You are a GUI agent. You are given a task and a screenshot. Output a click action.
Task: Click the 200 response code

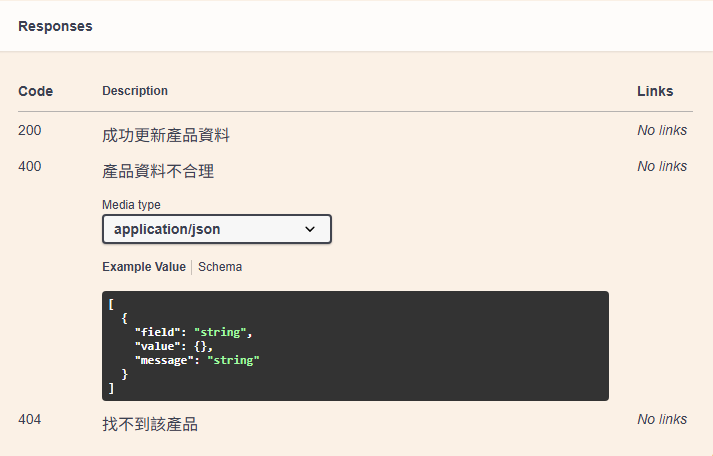coord(30,130)
